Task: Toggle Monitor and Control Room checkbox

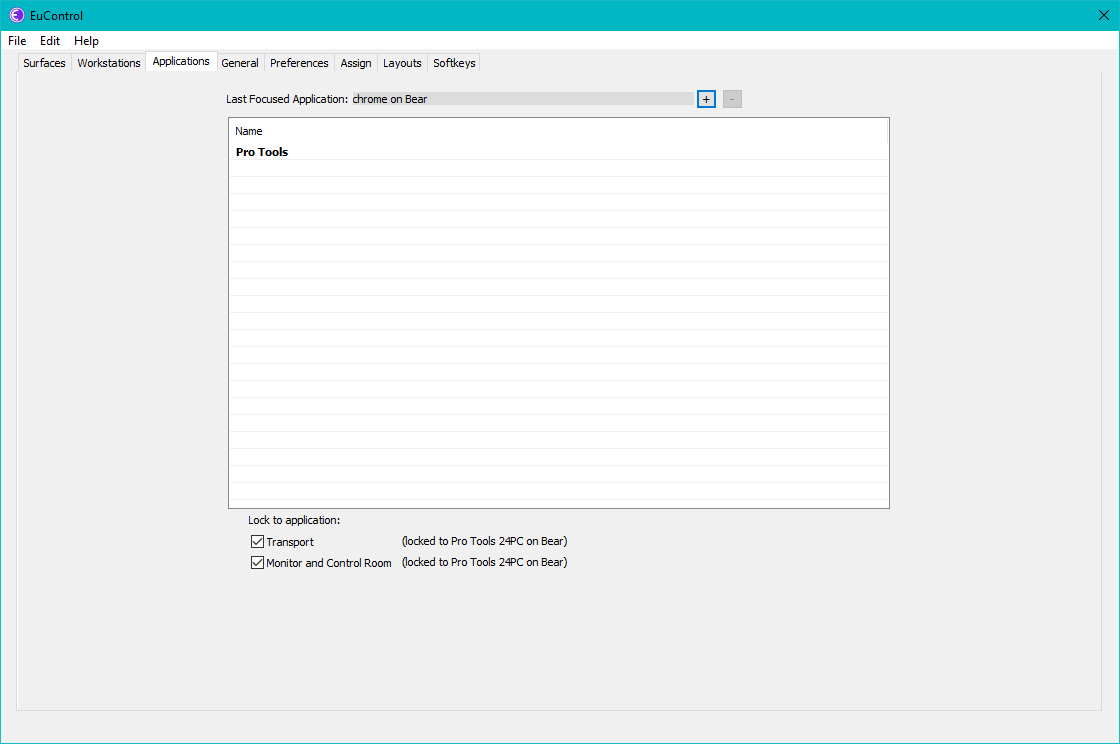Action: [x=257, y=563]
